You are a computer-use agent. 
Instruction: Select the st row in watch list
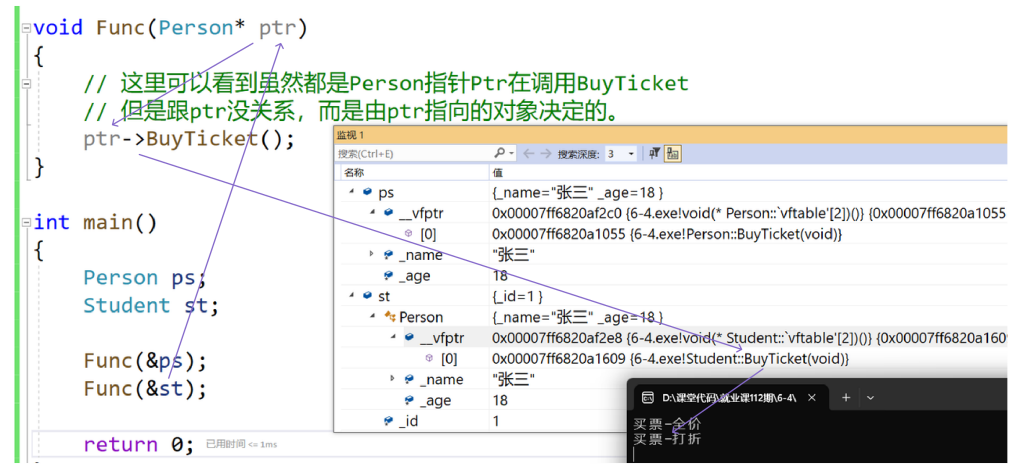coord(671,296)
